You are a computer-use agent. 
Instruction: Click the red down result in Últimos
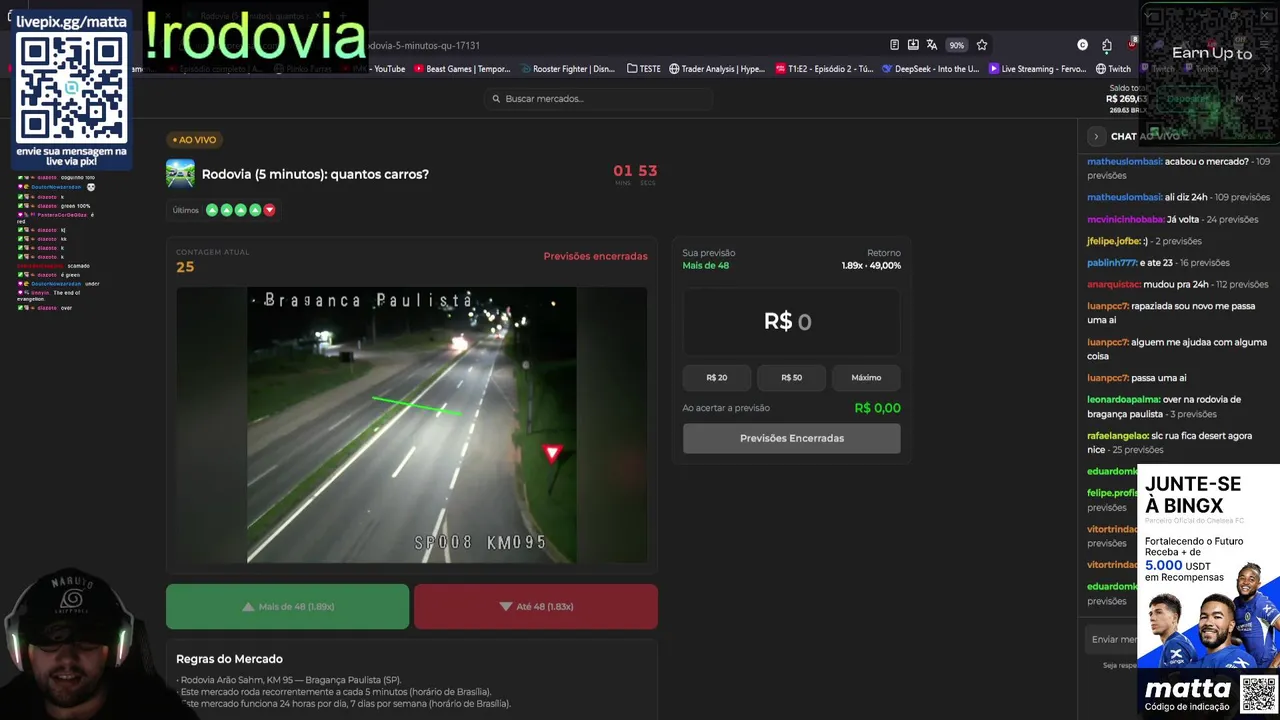pyautogui.click(x=269, y=210)
